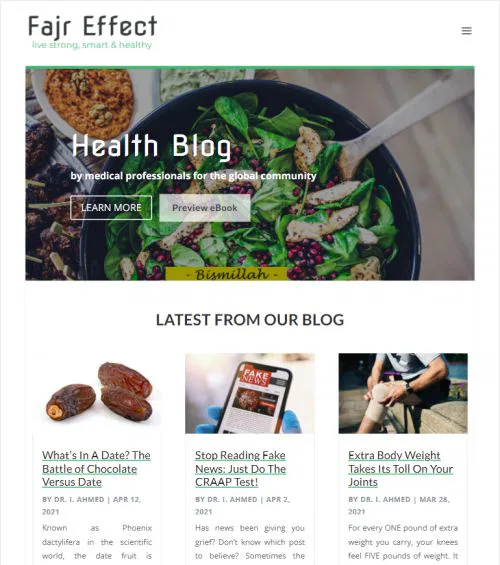Click Dr. I. Ahmed author on date post
This screenshot has width=500, height=565.
point(79,499)
